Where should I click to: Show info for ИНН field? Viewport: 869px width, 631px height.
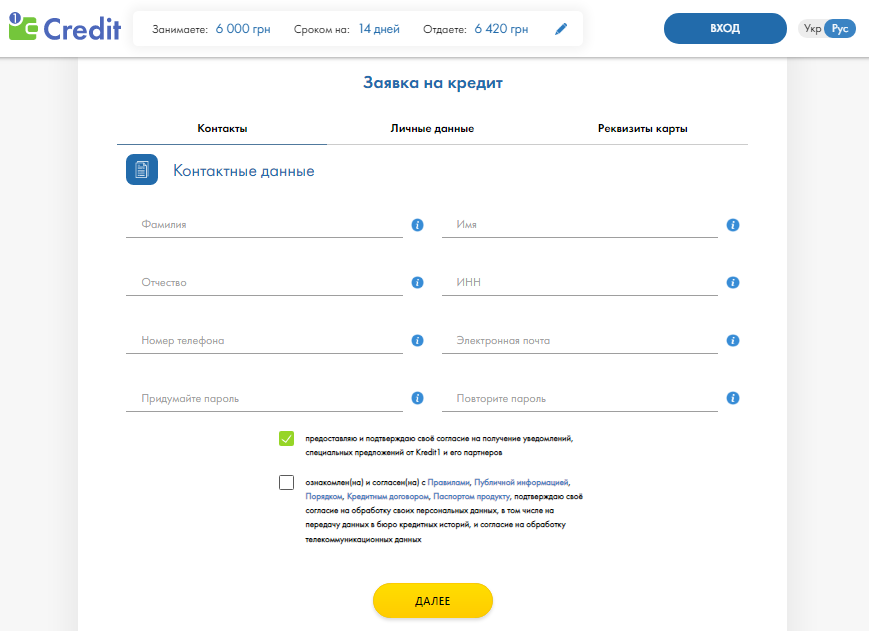pyautogui.click(x=733, y=283)
